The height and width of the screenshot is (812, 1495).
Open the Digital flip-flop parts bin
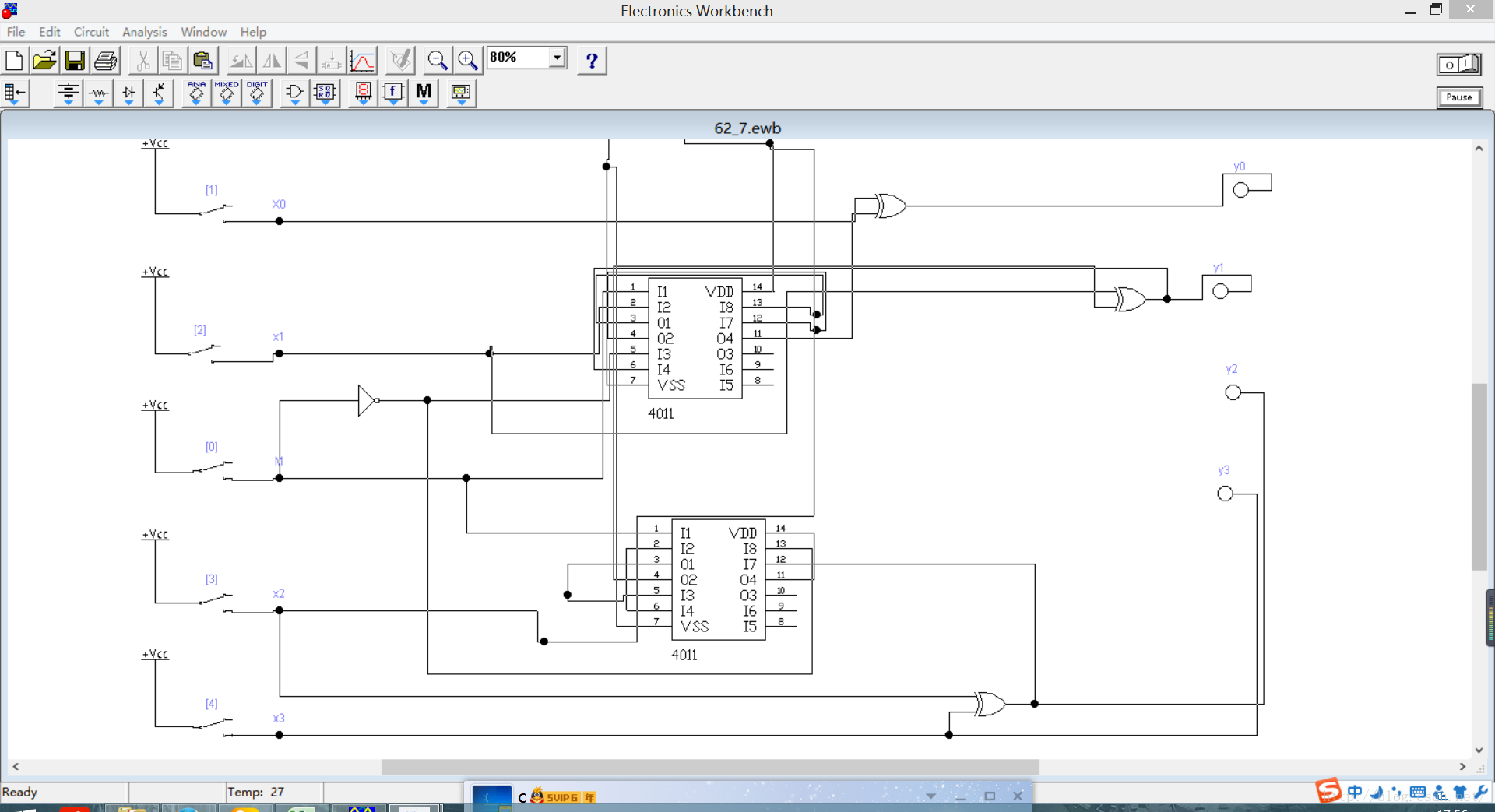(x=325, y=93)
